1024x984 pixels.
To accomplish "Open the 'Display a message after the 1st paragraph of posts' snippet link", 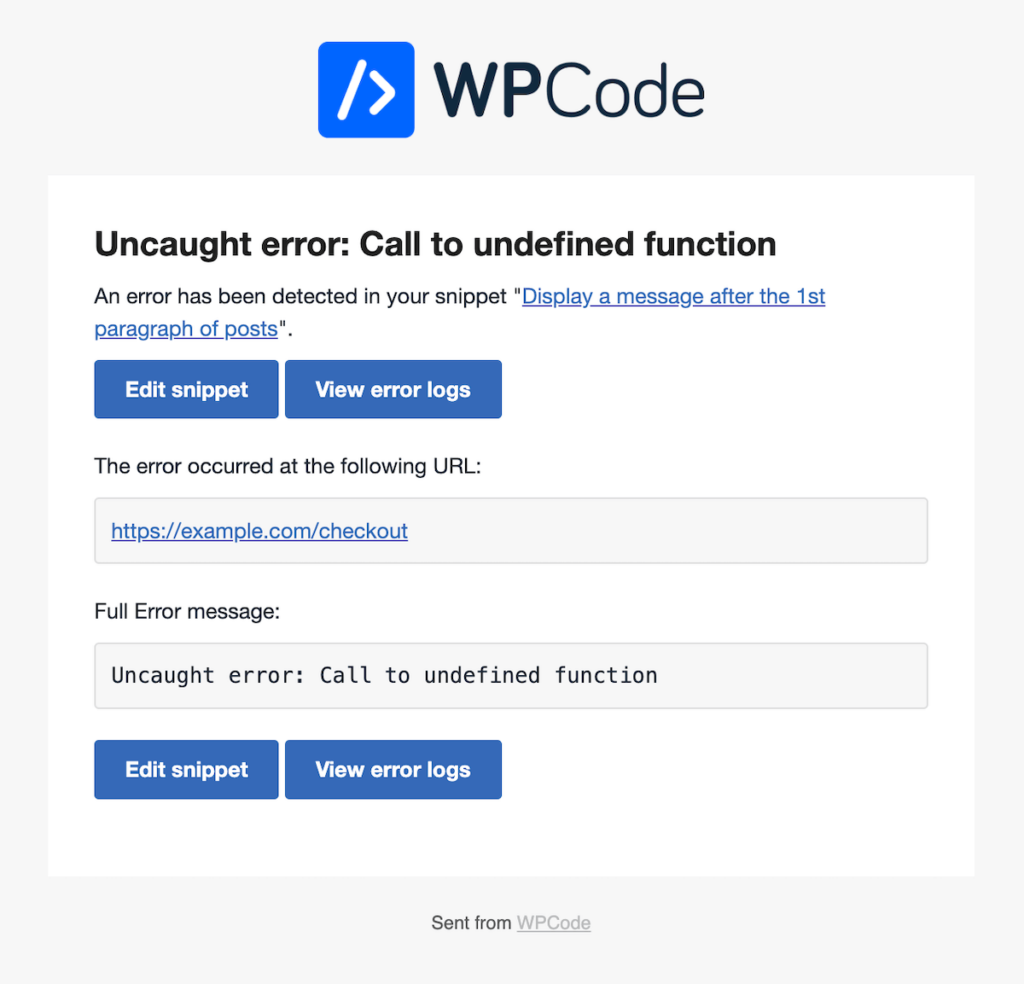I will point(672,296).
